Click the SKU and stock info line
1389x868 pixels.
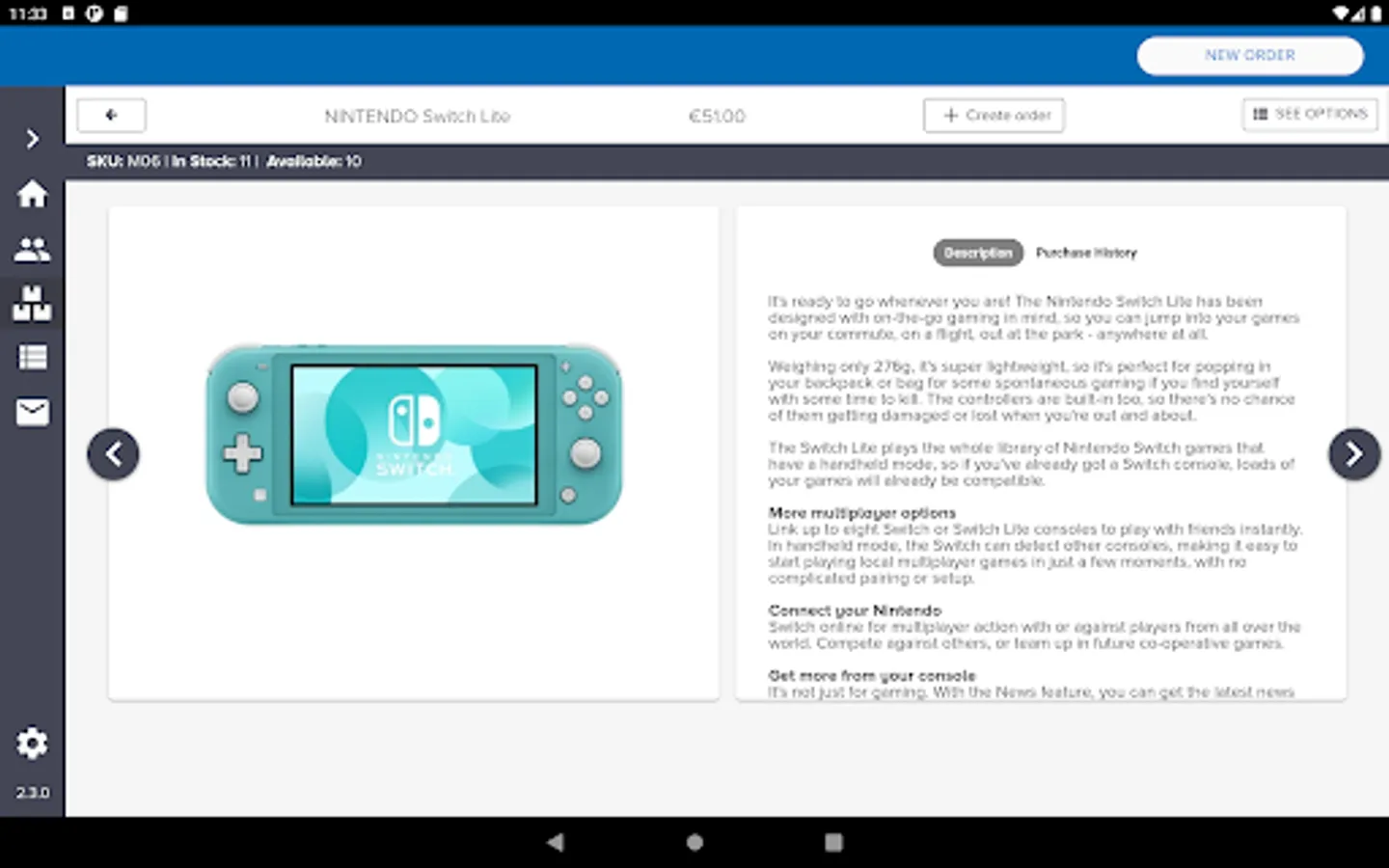click(x=224, y=161)
